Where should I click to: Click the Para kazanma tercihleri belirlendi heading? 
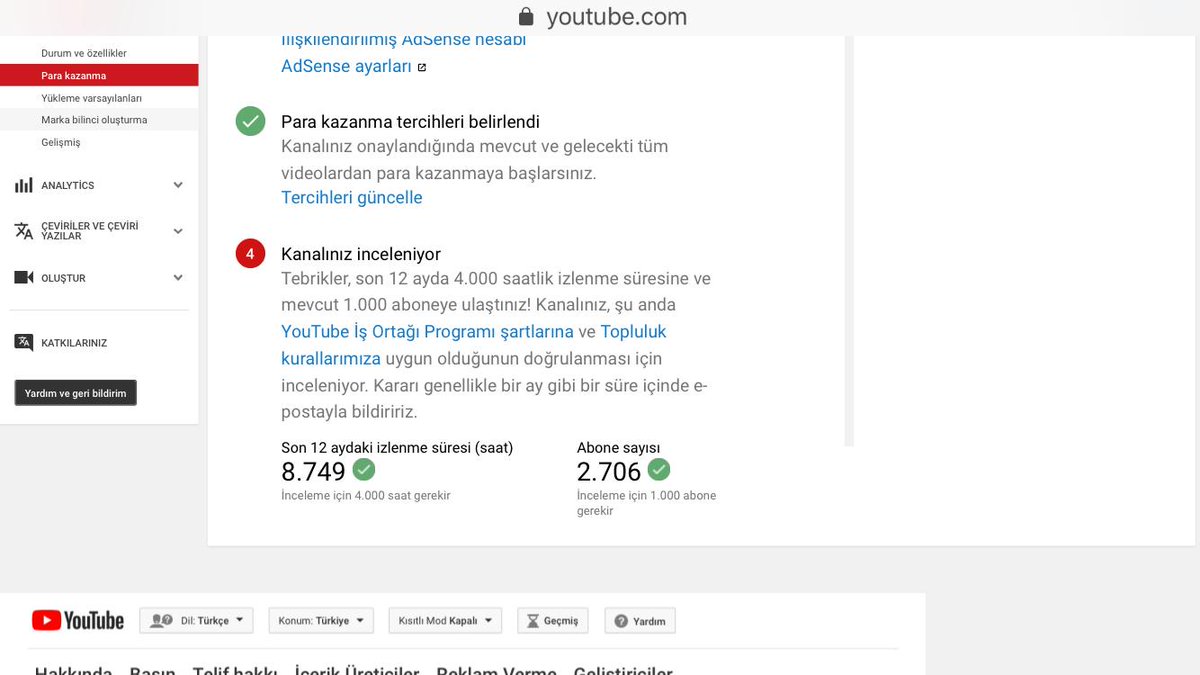pos(410,122)
